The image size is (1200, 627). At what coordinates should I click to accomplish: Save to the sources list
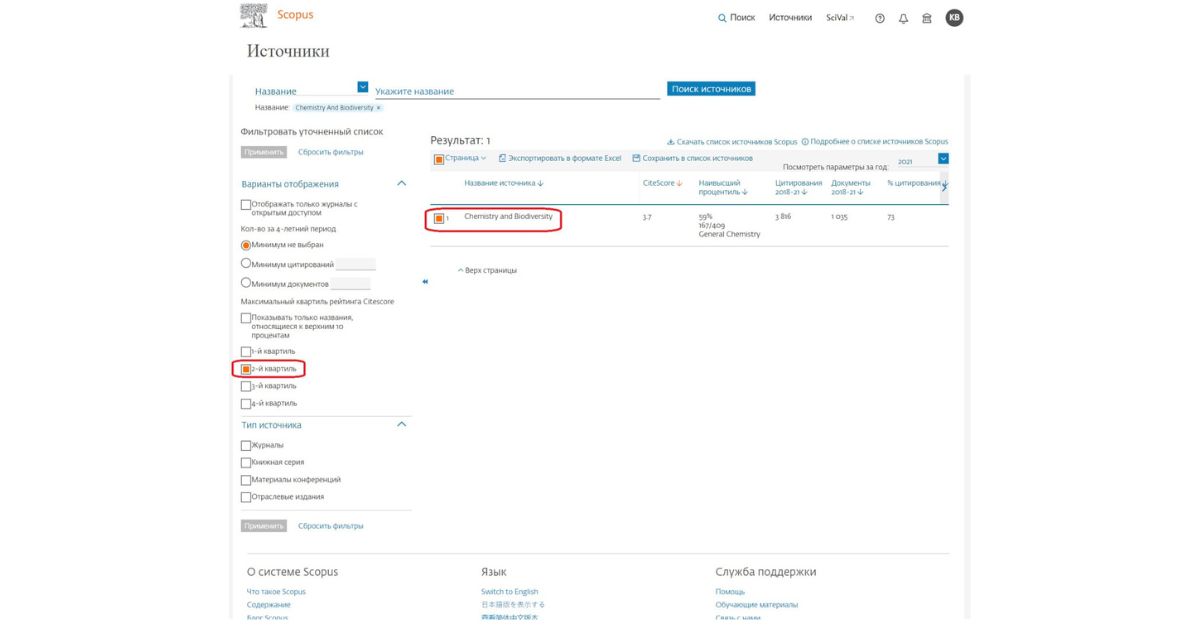(x=692, y=159)
